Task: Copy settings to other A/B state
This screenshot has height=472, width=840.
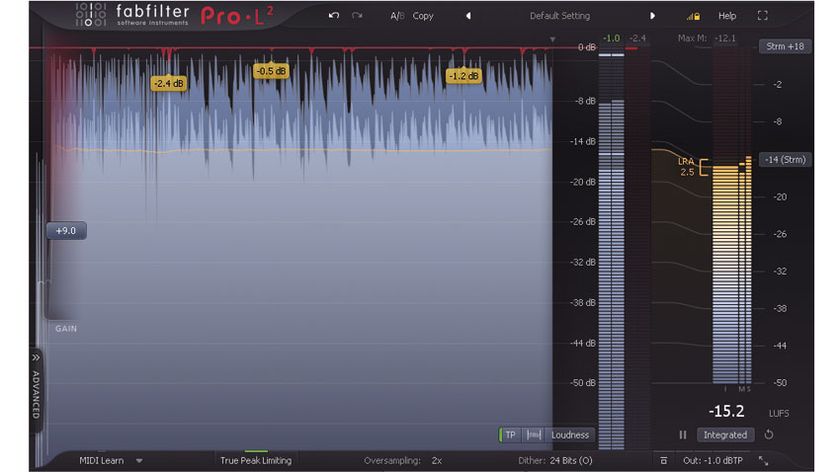Action: (x=423, y=16)
